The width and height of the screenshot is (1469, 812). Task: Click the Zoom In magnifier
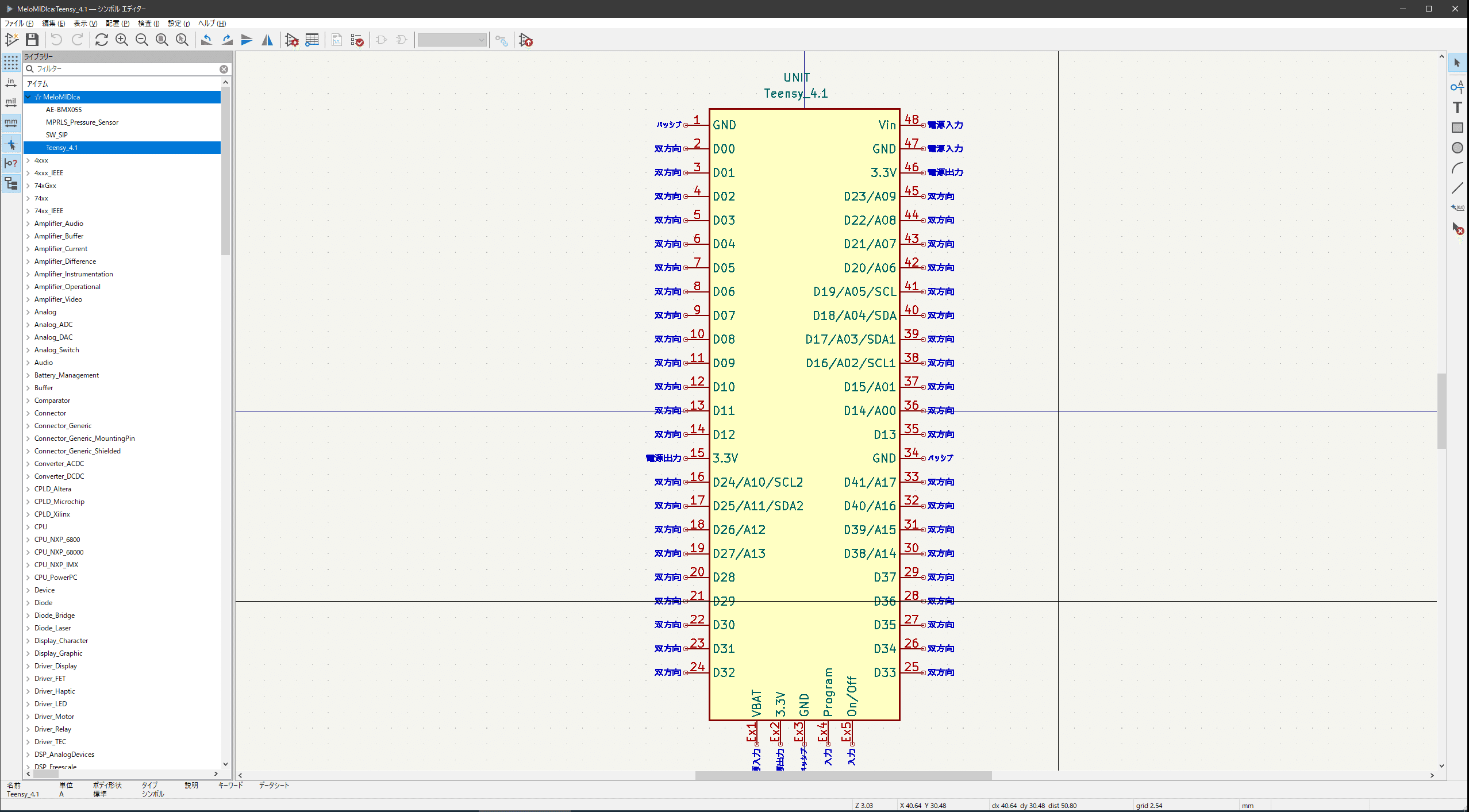point(122,40)
